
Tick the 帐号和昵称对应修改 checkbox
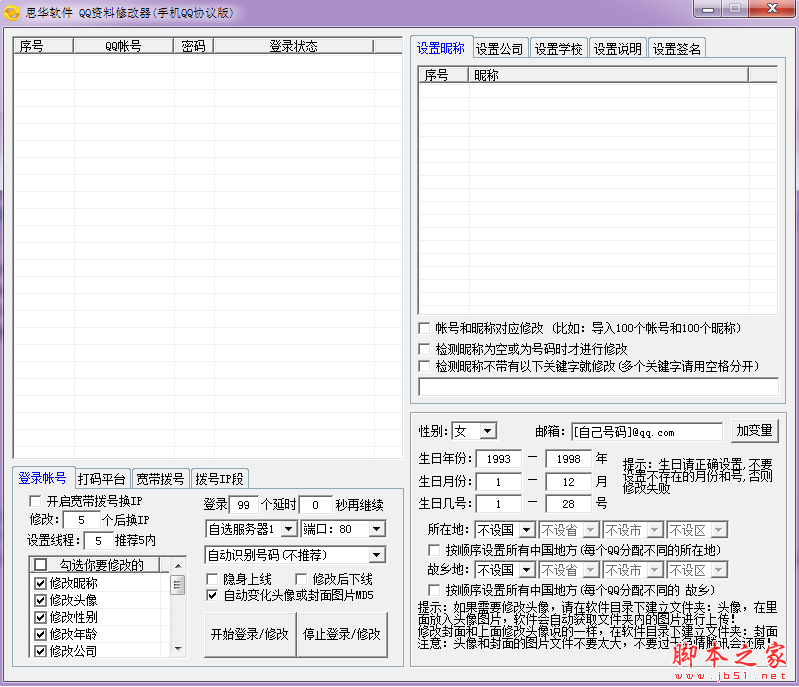425,328
